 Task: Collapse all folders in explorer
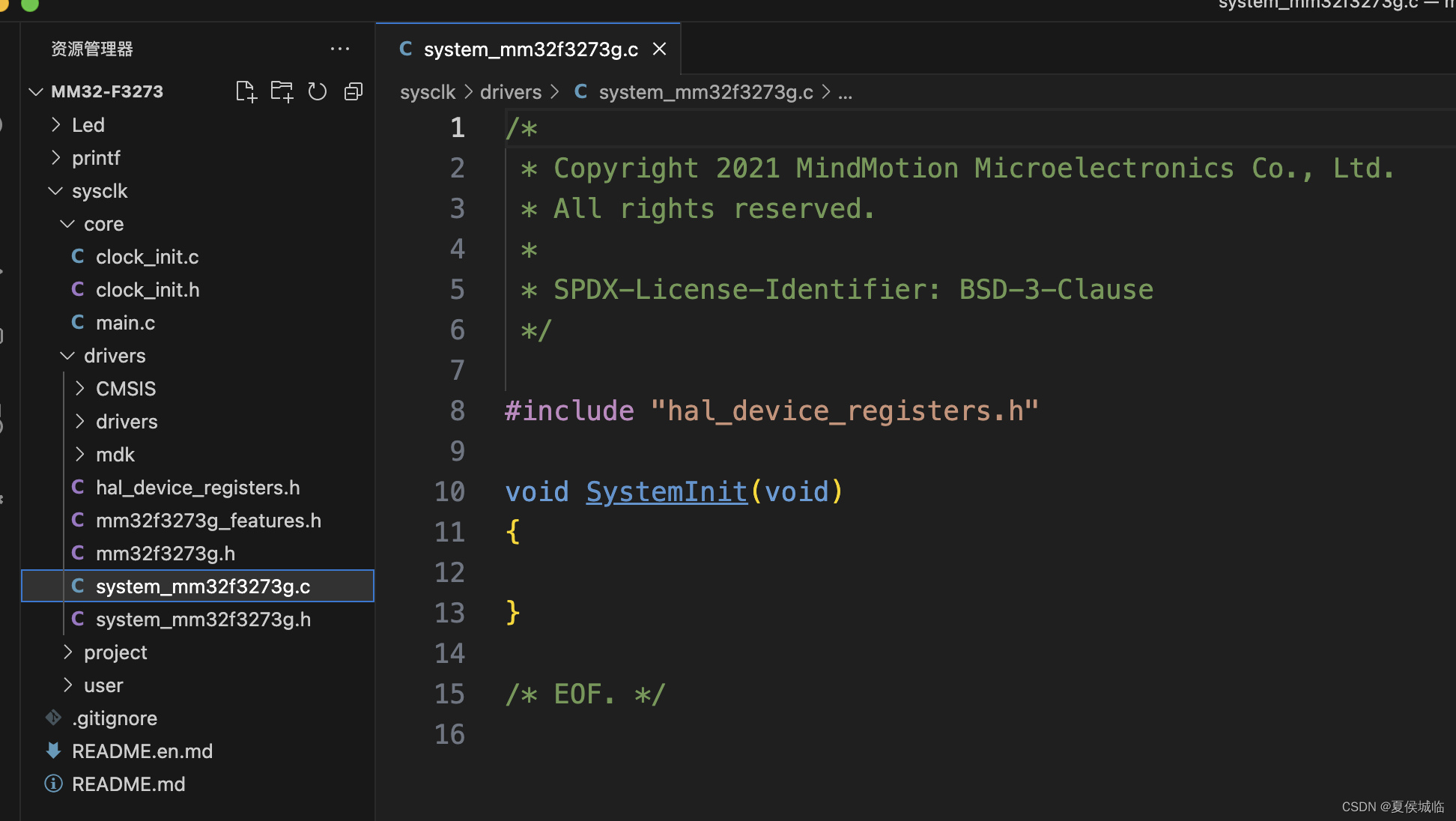354,91
